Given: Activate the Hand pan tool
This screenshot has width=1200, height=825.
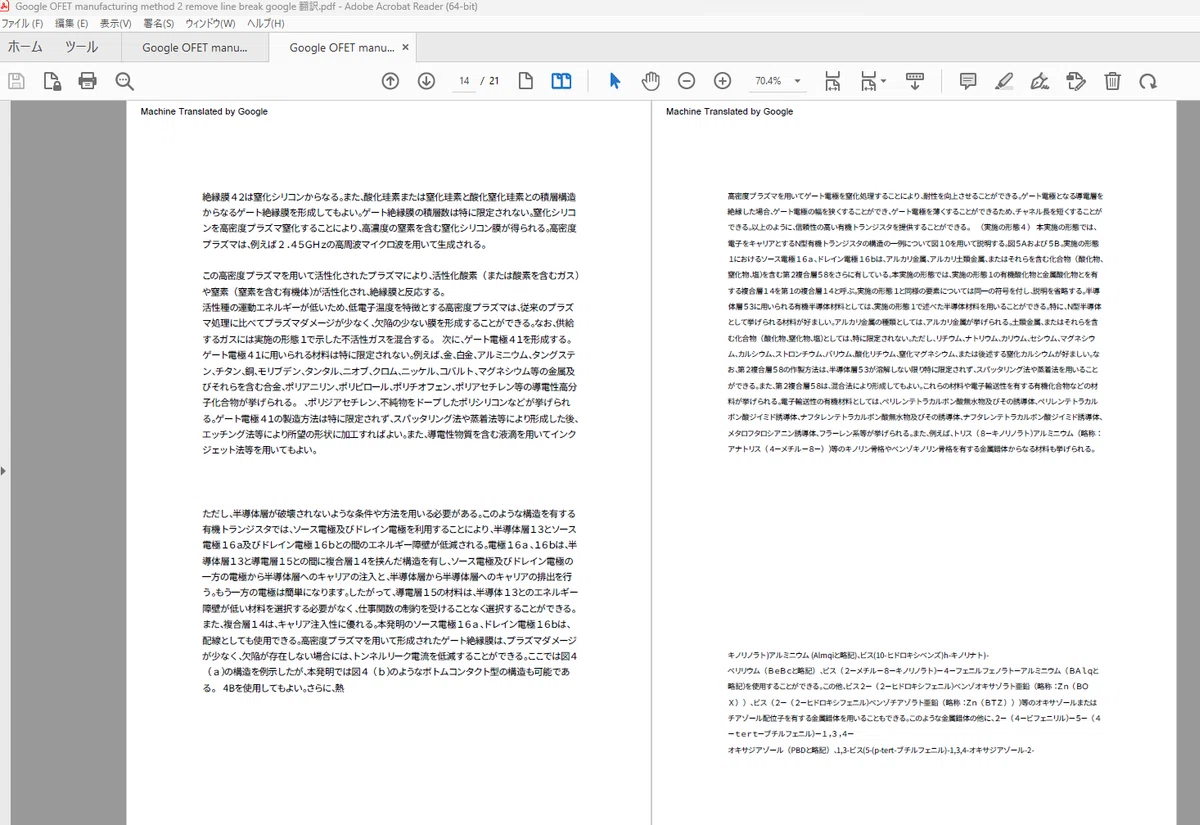Looking at the screenshot, I should [651, 81].
